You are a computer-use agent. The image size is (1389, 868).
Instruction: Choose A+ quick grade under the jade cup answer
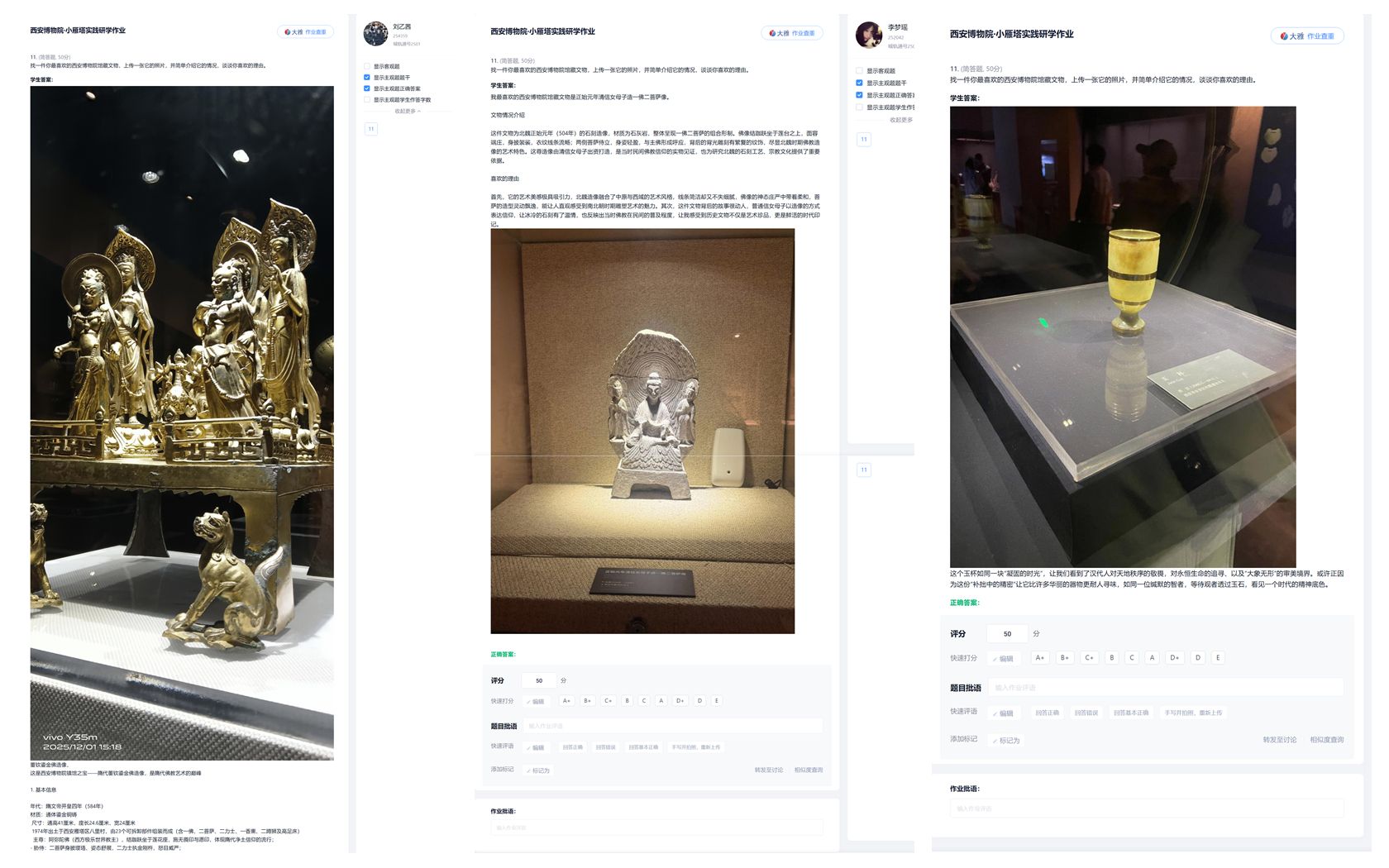[x=1039, y=658]
